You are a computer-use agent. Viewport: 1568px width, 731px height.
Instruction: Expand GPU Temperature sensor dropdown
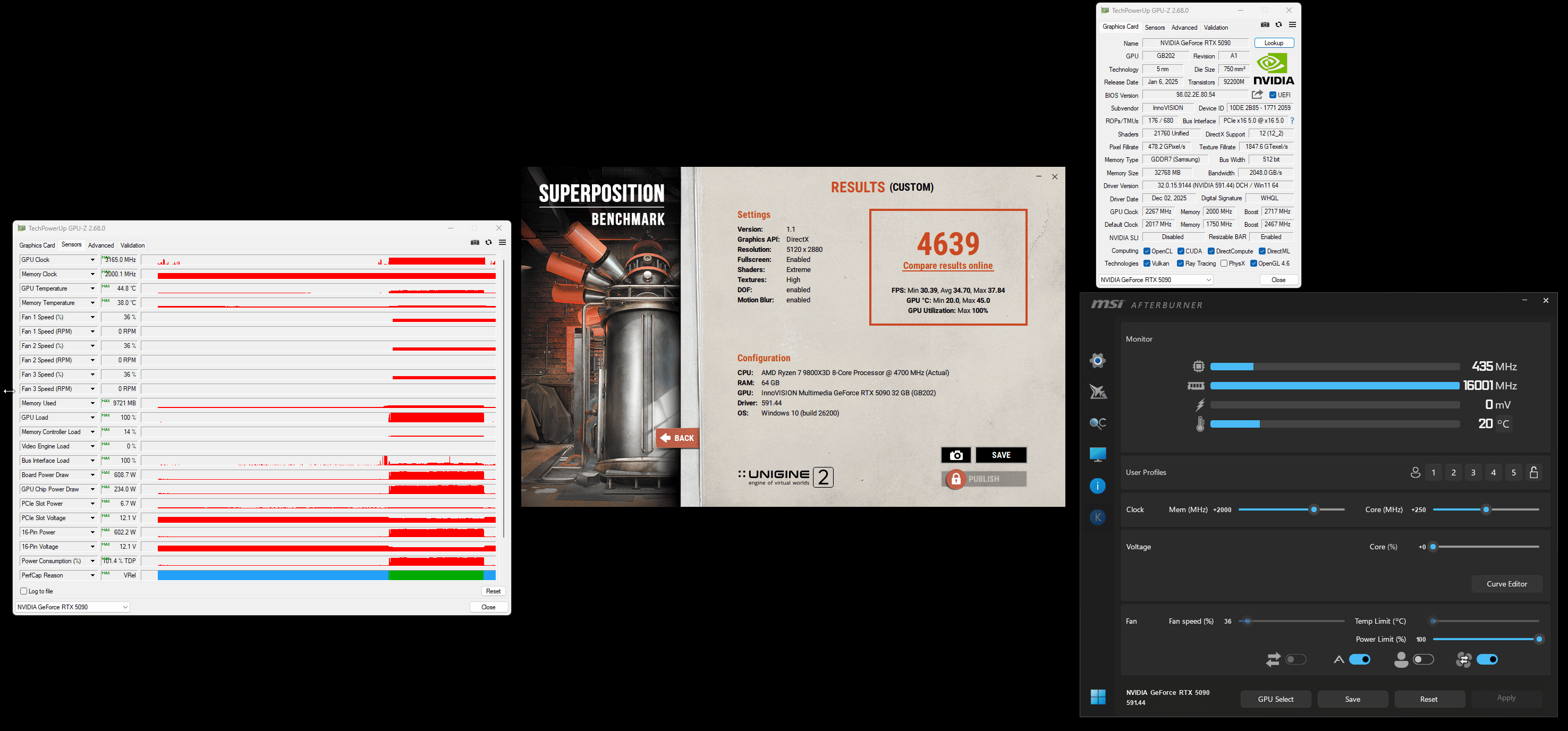pos(92,288)
